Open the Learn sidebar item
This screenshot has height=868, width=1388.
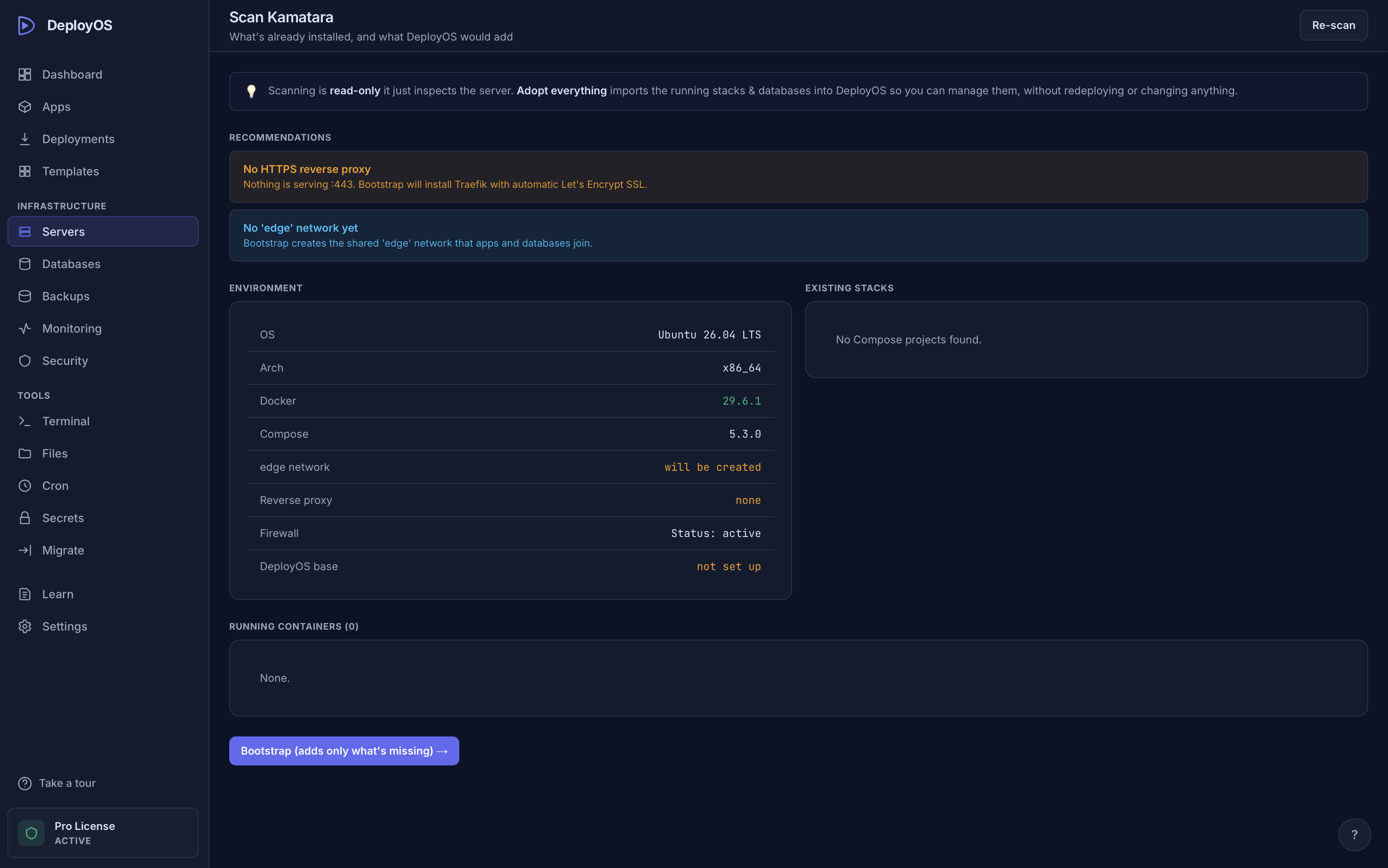[103, 594]
